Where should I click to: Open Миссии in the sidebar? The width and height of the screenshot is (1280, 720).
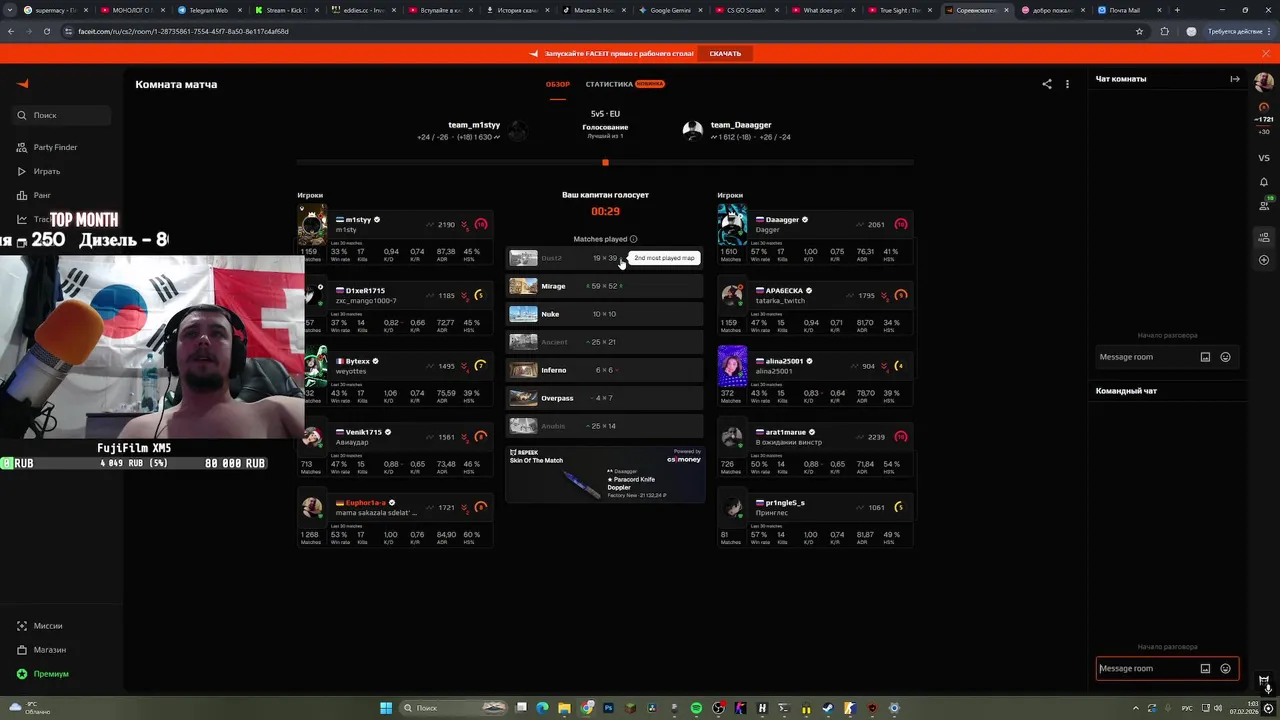(x=48, y=626)
